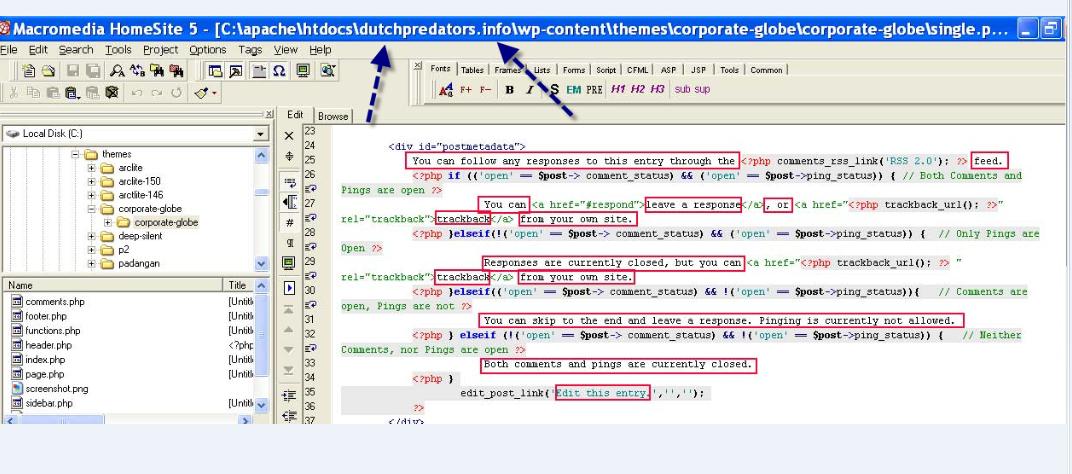Click the Font dialog icon (red A)
Image resolution: width=1072 pixels, height=474 pixels.
pos(446,90)
